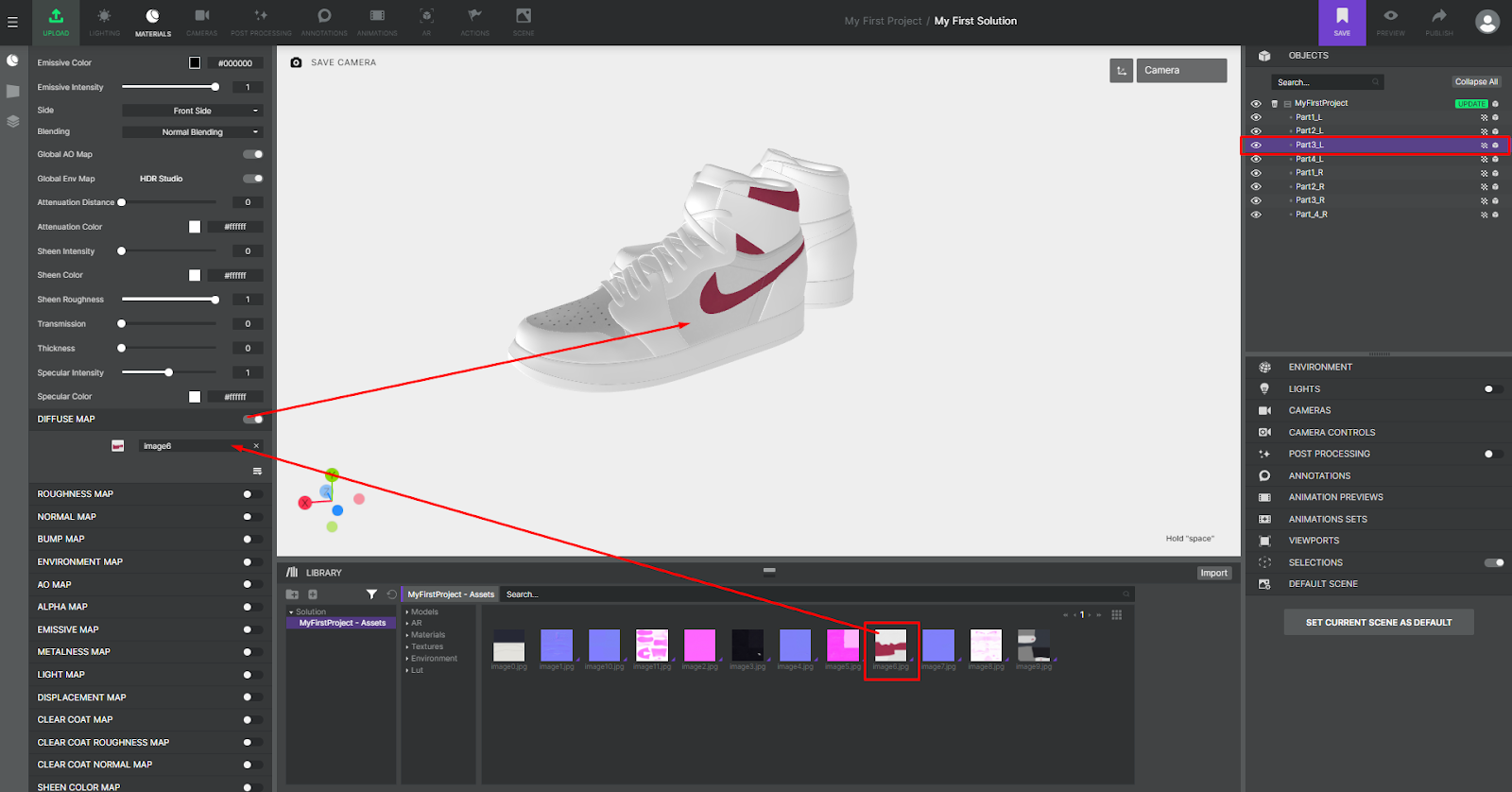Enable the Alpha Map toggle
The height and width of the screenshot is (792, 1512).
click(252, 607)
